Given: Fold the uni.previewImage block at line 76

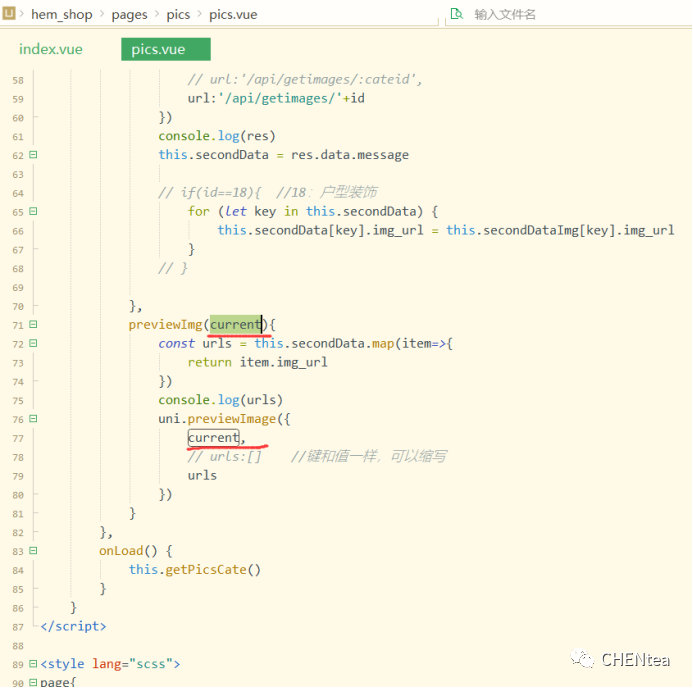Looking at the screenshot, I should click(x=33, y=419).
